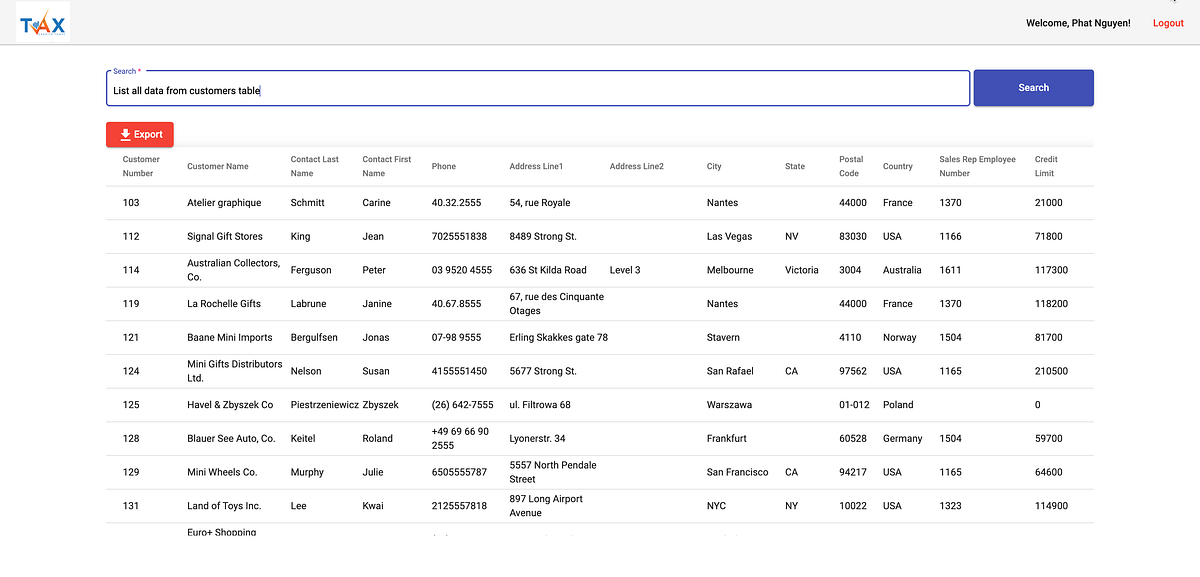
Task: Click the Logout link
Action: (1168, 22)
